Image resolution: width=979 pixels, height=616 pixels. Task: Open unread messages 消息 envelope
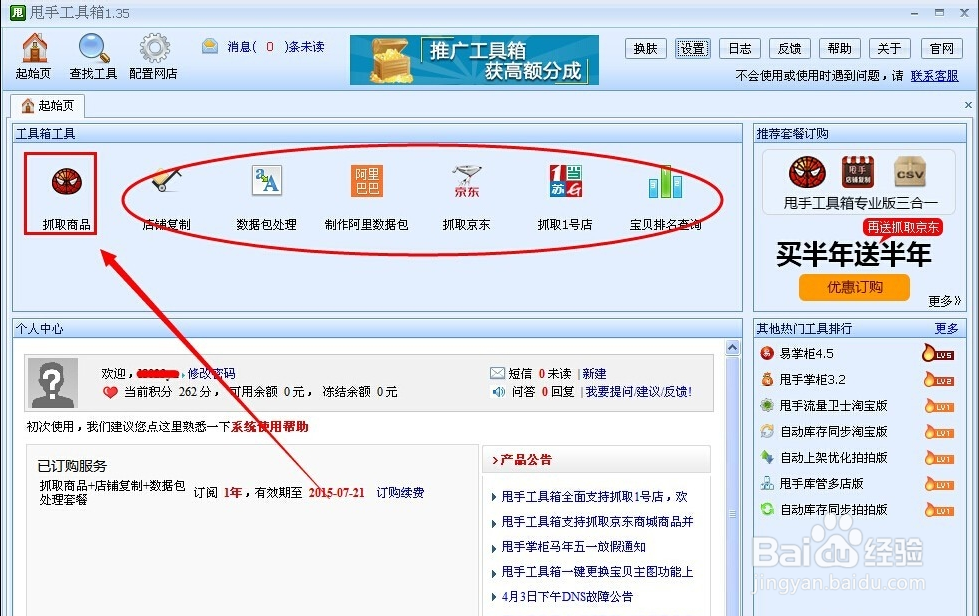coord(210,46)
